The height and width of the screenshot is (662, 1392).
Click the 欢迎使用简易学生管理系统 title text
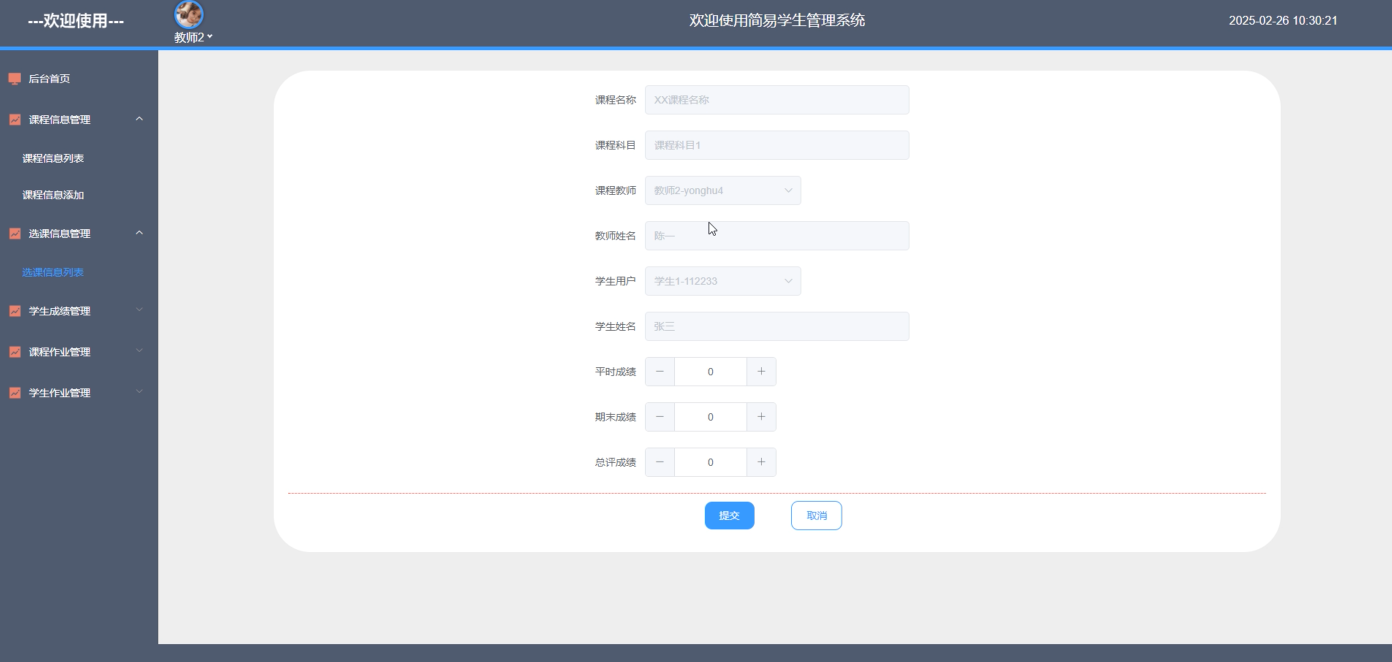[x=777, y=20]
